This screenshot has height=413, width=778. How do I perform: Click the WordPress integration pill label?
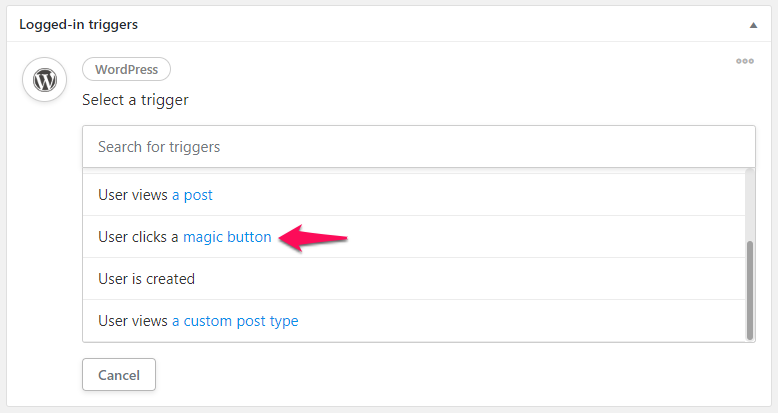(x=127, y=69)
